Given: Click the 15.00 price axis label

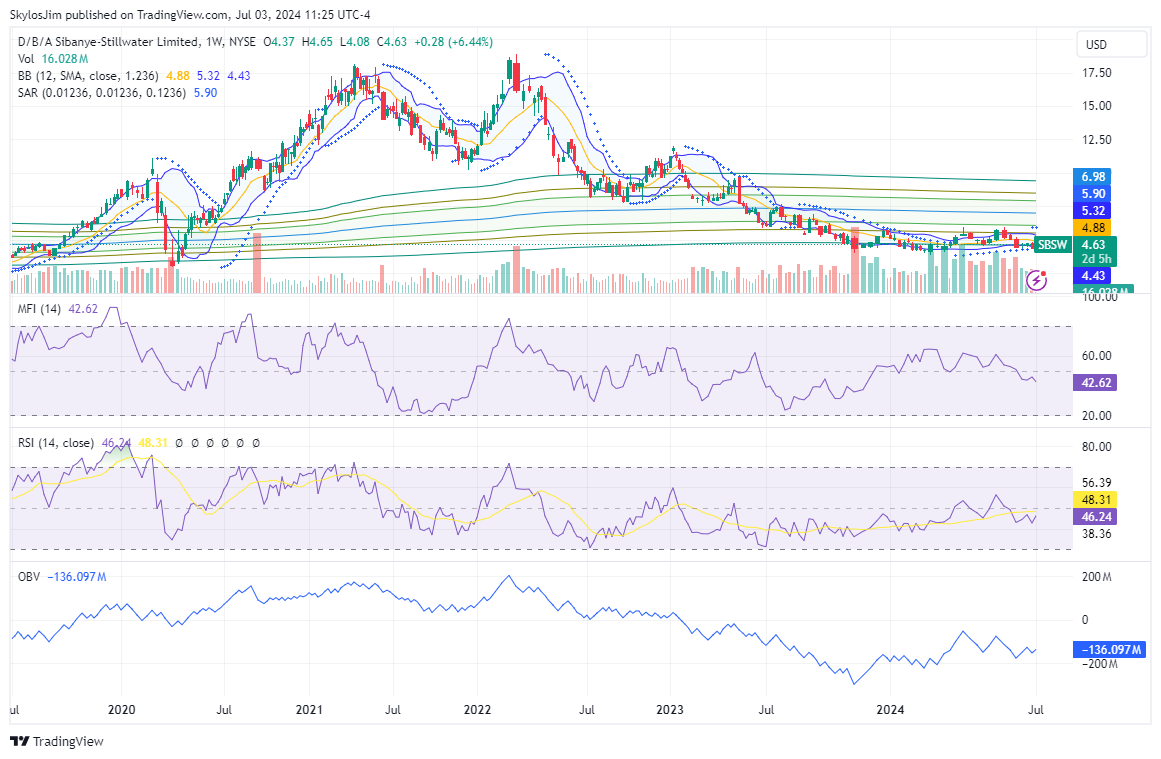Looking at the screenshot, I should (x=1097, y=105).
